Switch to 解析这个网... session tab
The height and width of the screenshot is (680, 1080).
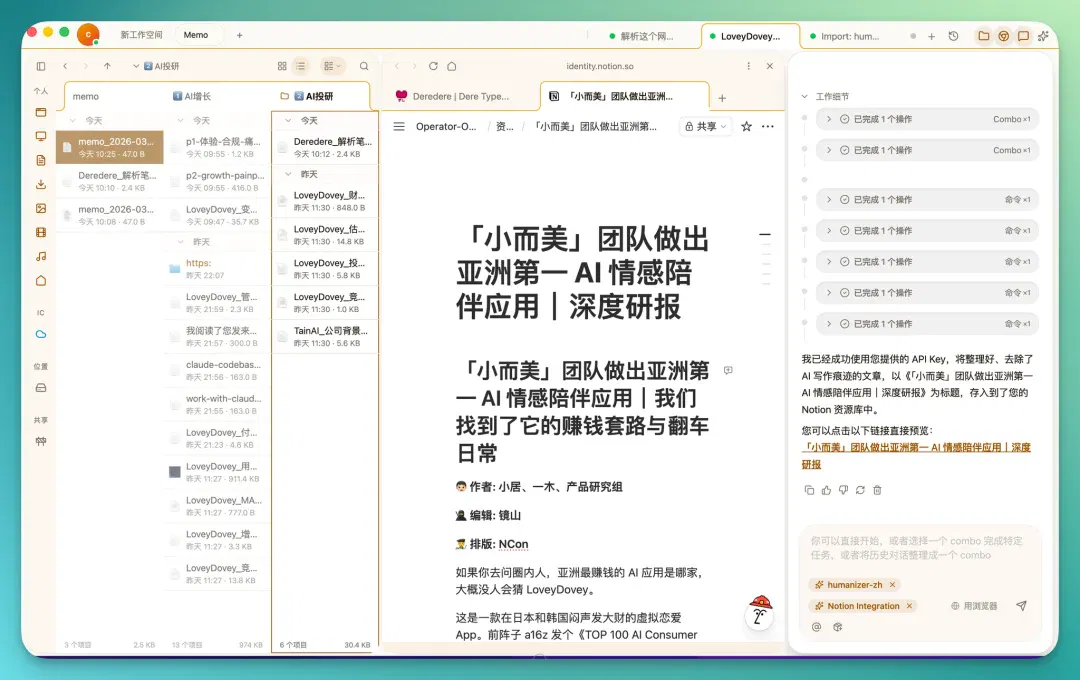tap(641, 37)
